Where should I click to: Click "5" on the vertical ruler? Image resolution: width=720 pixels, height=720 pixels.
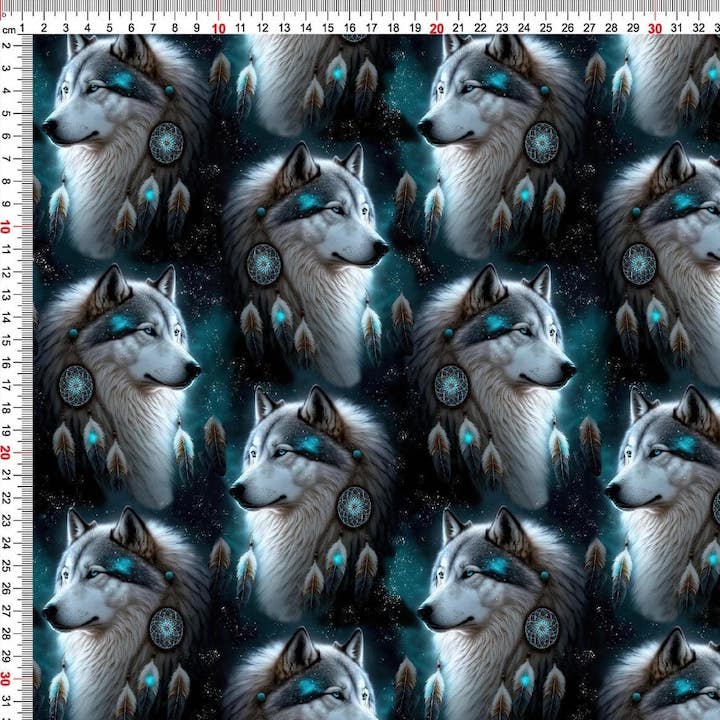[x=6, y=113]
